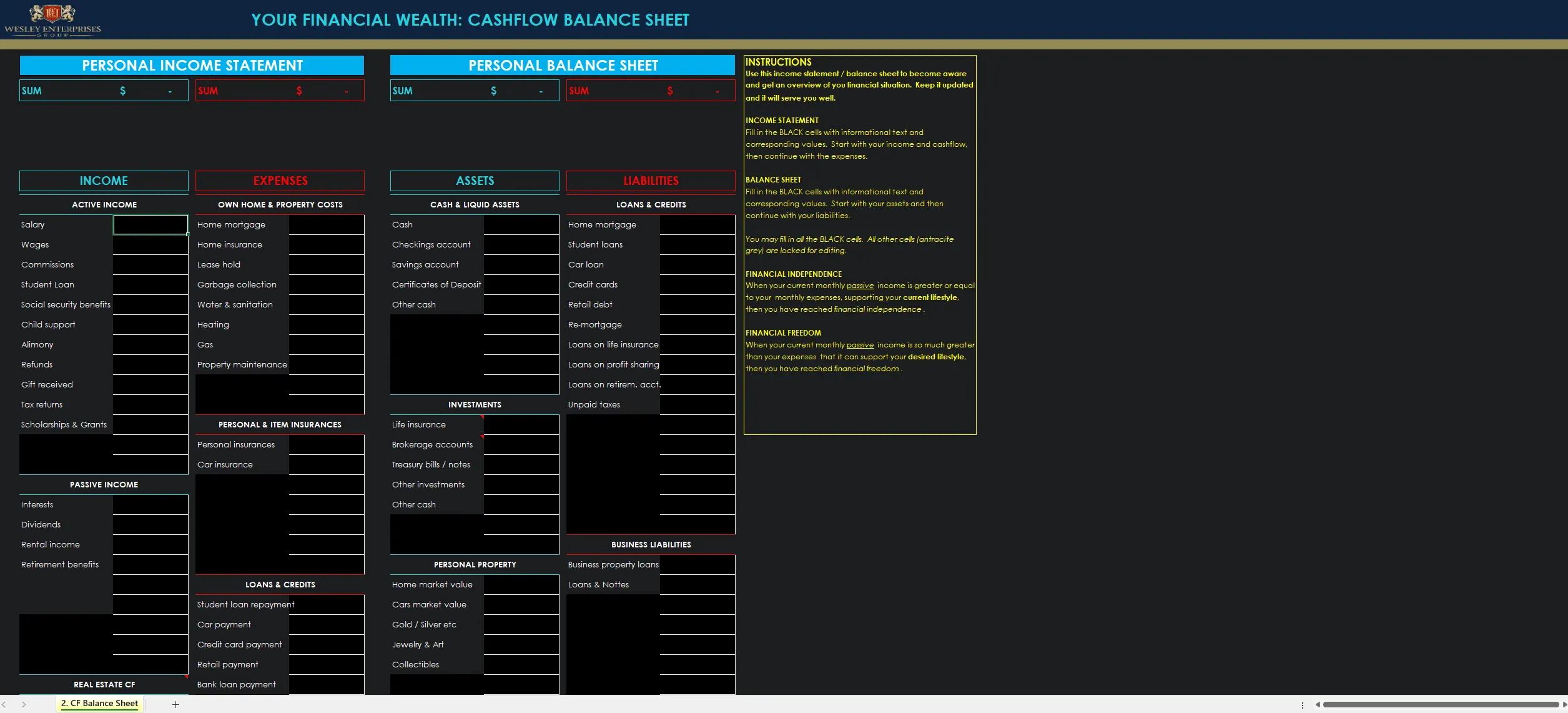
Task: Click the PASSIVE INCOME subheading
Action: (x=104, y=484)
